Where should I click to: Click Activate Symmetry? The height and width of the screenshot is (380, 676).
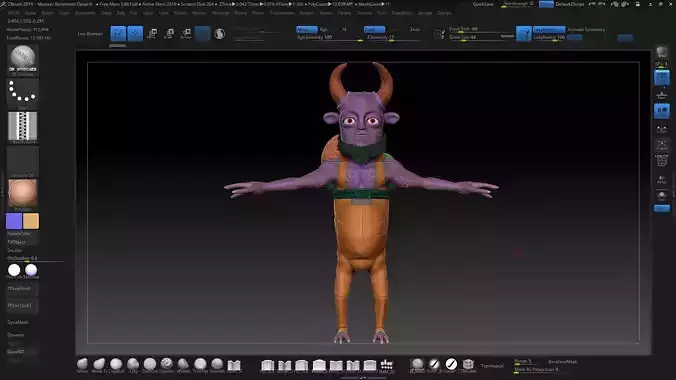(x=586, y=29)
